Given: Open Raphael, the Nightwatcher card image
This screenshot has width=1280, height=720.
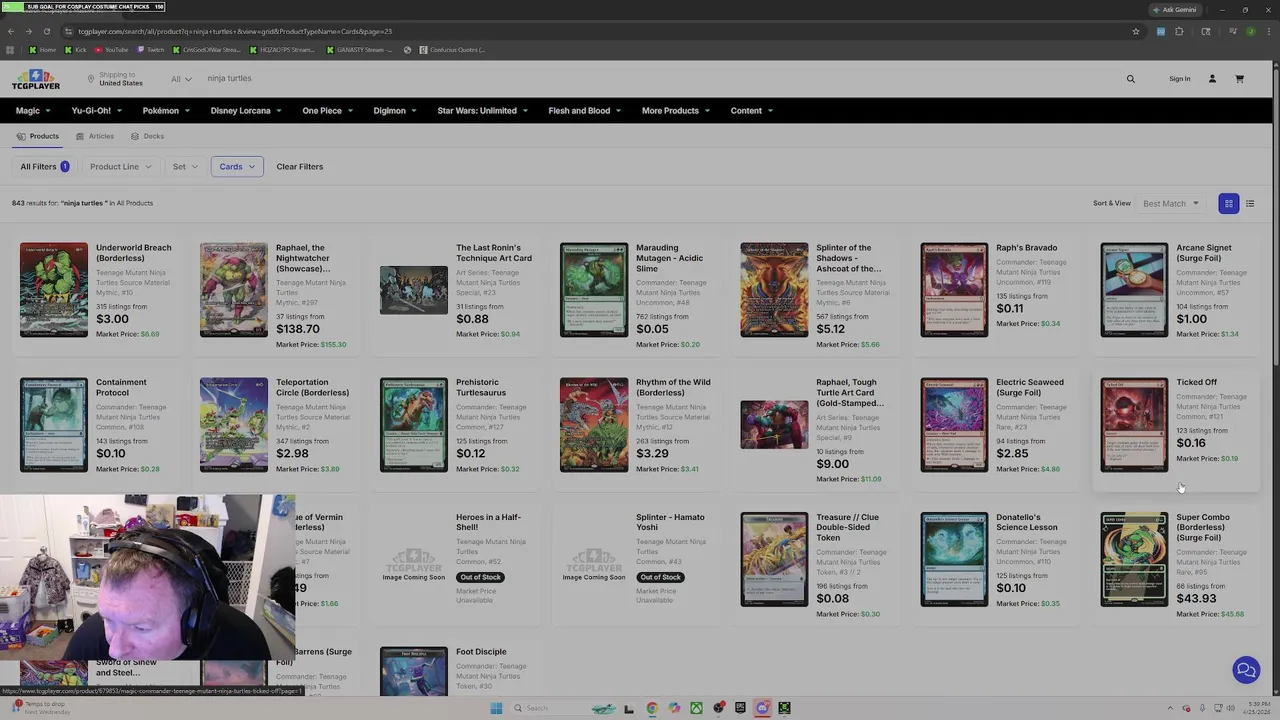Looking at the screenshot, I should (234, 290).
